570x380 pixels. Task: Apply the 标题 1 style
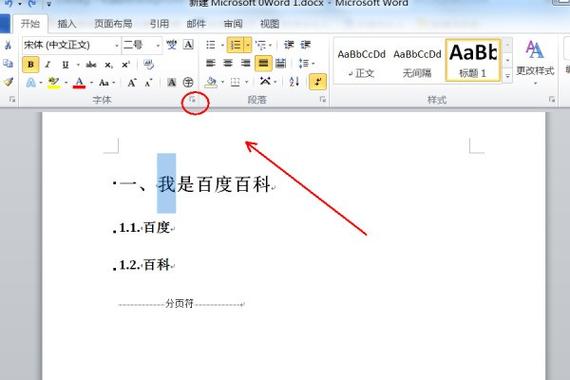(x=473, y=61)
